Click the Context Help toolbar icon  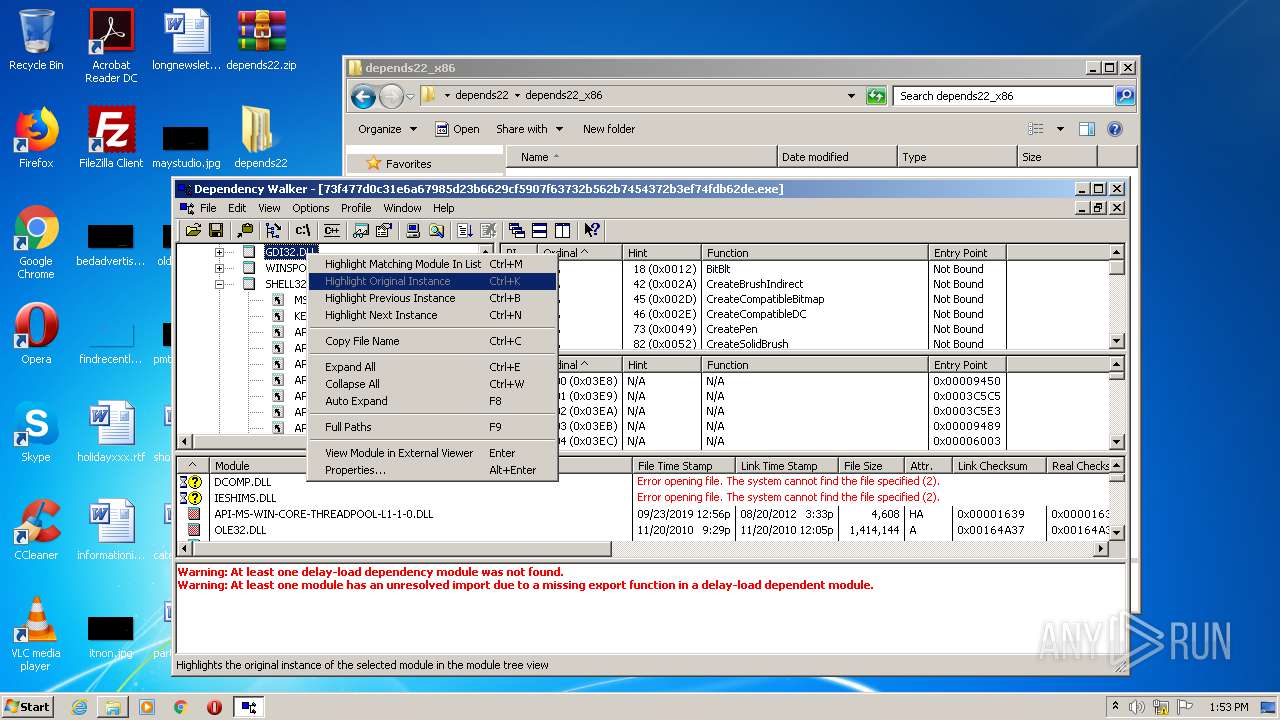(x=592, y=230)
